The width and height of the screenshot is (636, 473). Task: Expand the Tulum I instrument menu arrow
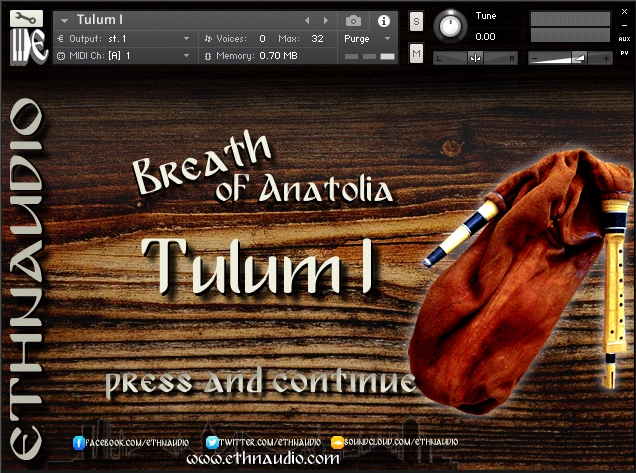coord(64,20)
